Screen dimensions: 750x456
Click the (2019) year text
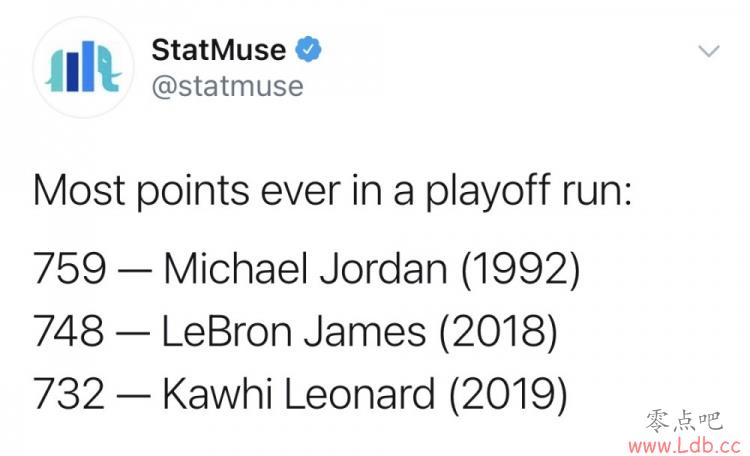pos(508,394)
